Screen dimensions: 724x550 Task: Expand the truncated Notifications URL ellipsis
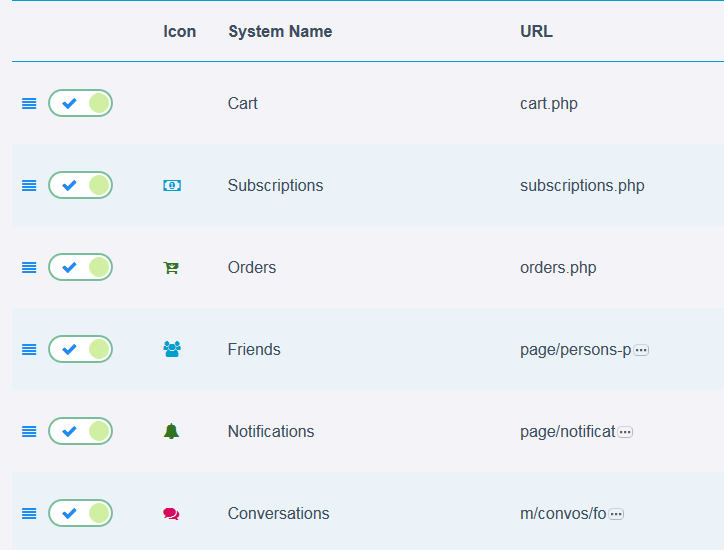(625, 432)
